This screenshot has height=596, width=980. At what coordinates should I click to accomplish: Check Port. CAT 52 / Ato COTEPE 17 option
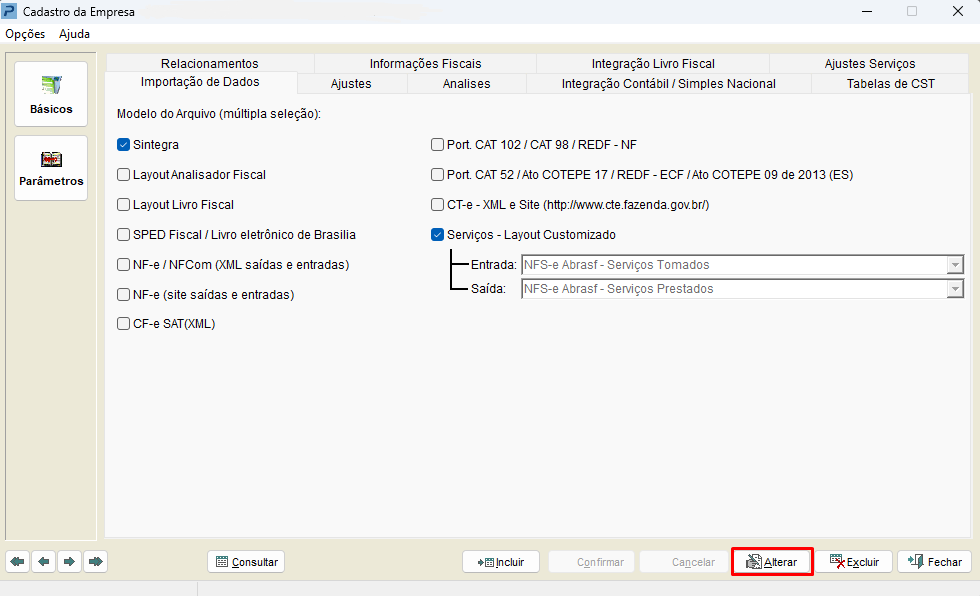tap(438, 175)
